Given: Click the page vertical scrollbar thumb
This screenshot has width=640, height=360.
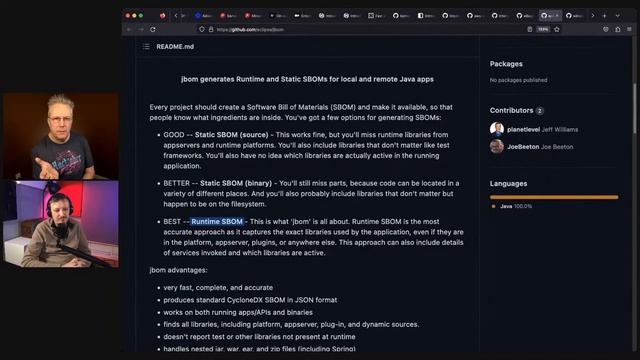Looking at the screenshot, I should (635, 108).
